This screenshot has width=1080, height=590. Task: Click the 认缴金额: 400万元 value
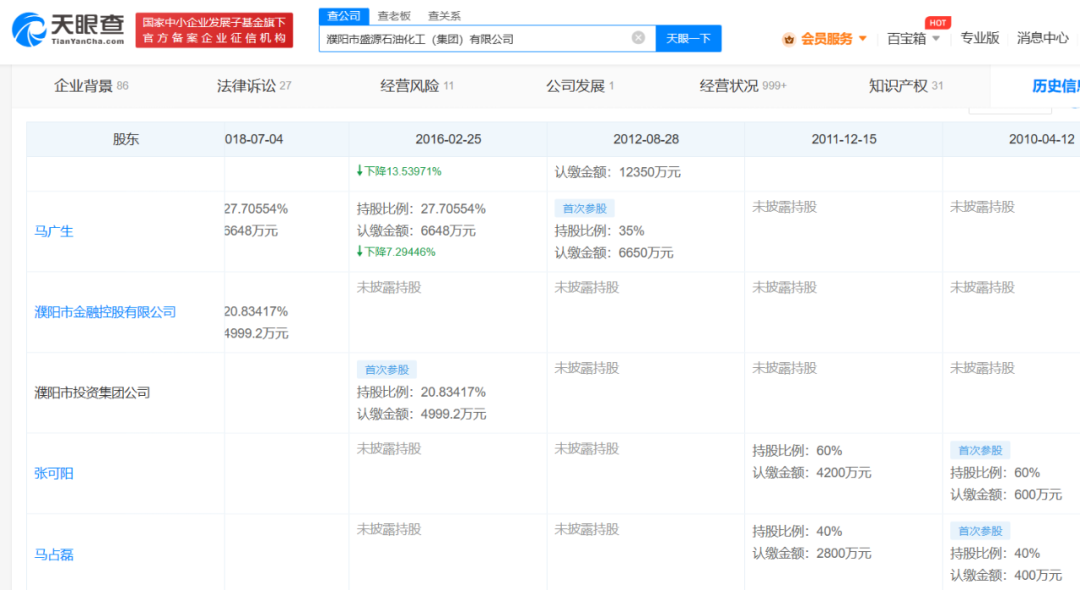pyautogui.click(x=1006, y=575)
